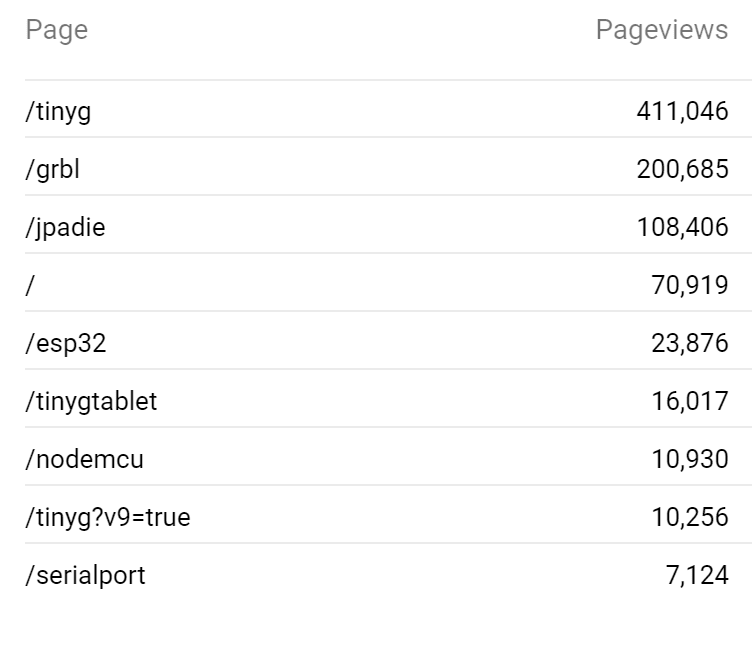
Task: Select the 10,256 pageviews value
Action: point(689,517)
